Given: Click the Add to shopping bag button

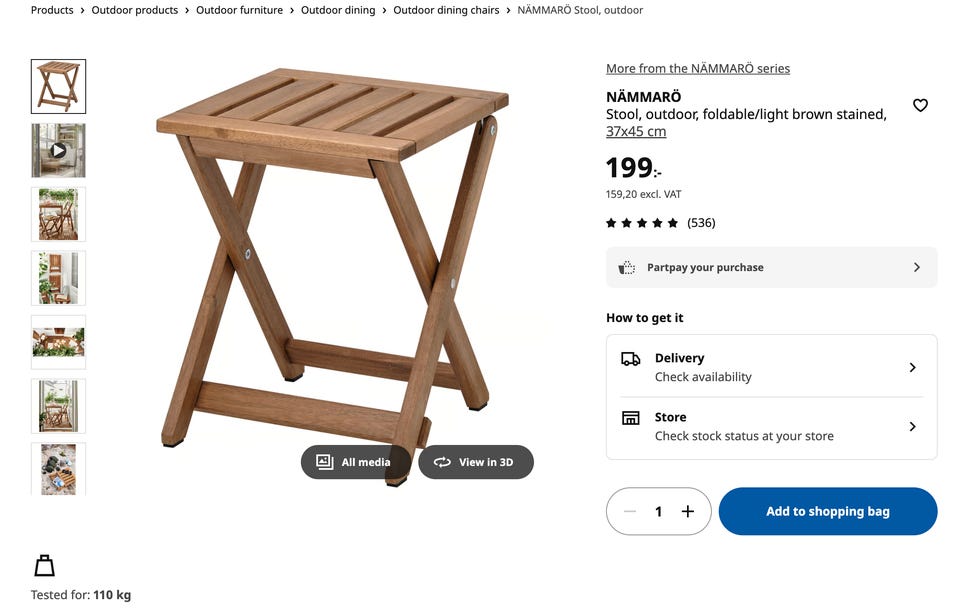Looking at the screenshot, I should click(x=828, y=511).
